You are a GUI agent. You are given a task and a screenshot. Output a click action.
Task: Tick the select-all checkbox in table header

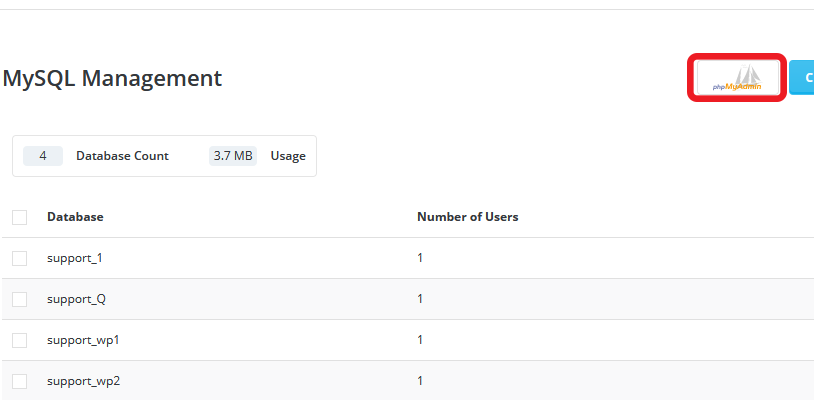tap(20, 217)
